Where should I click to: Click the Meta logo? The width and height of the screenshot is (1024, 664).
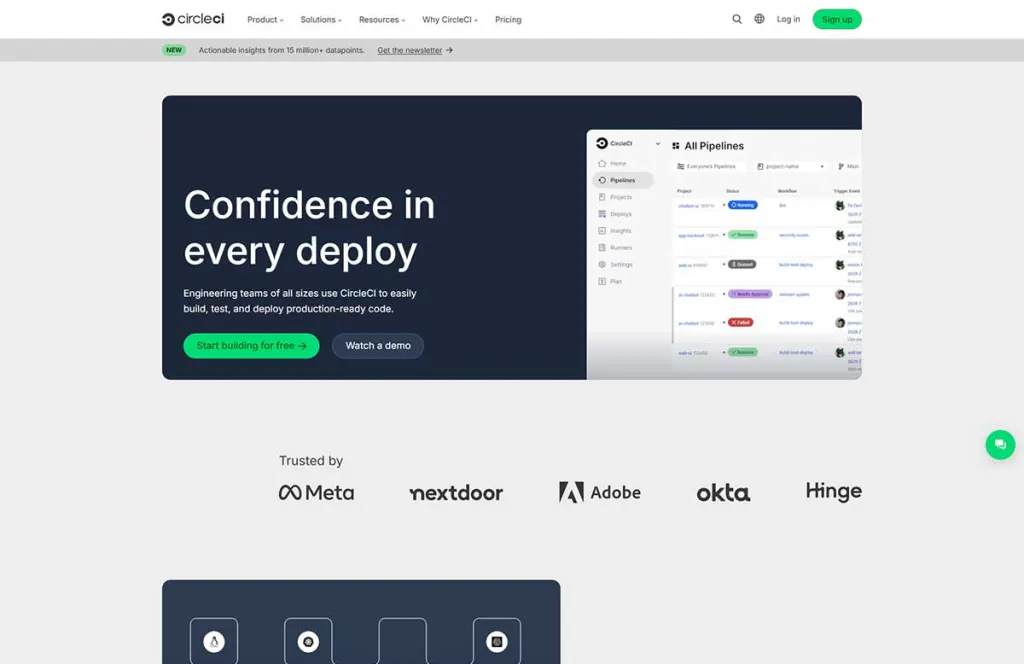click(317, 492)
